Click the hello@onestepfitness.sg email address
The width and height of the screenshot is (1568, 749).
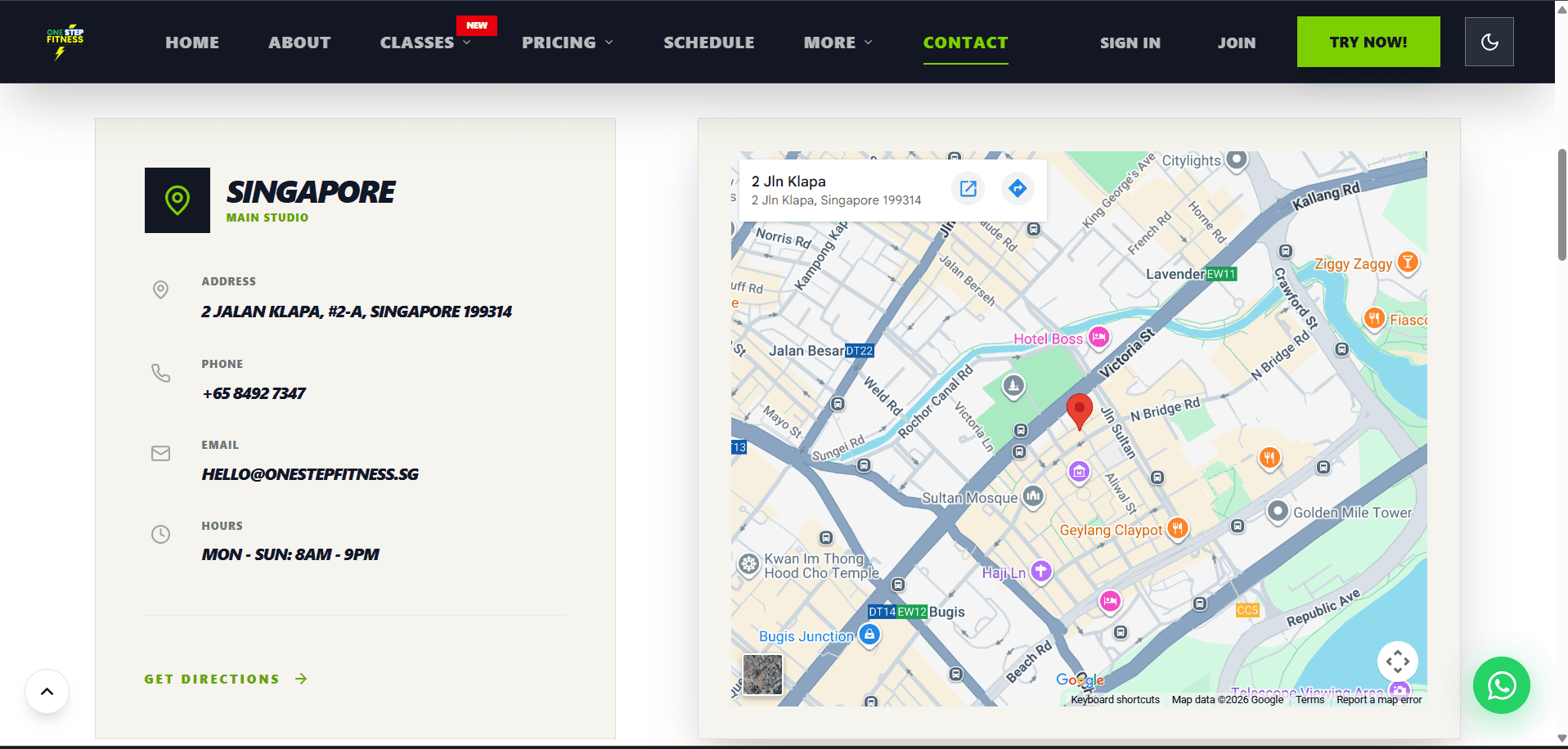[x=310, y=474]
